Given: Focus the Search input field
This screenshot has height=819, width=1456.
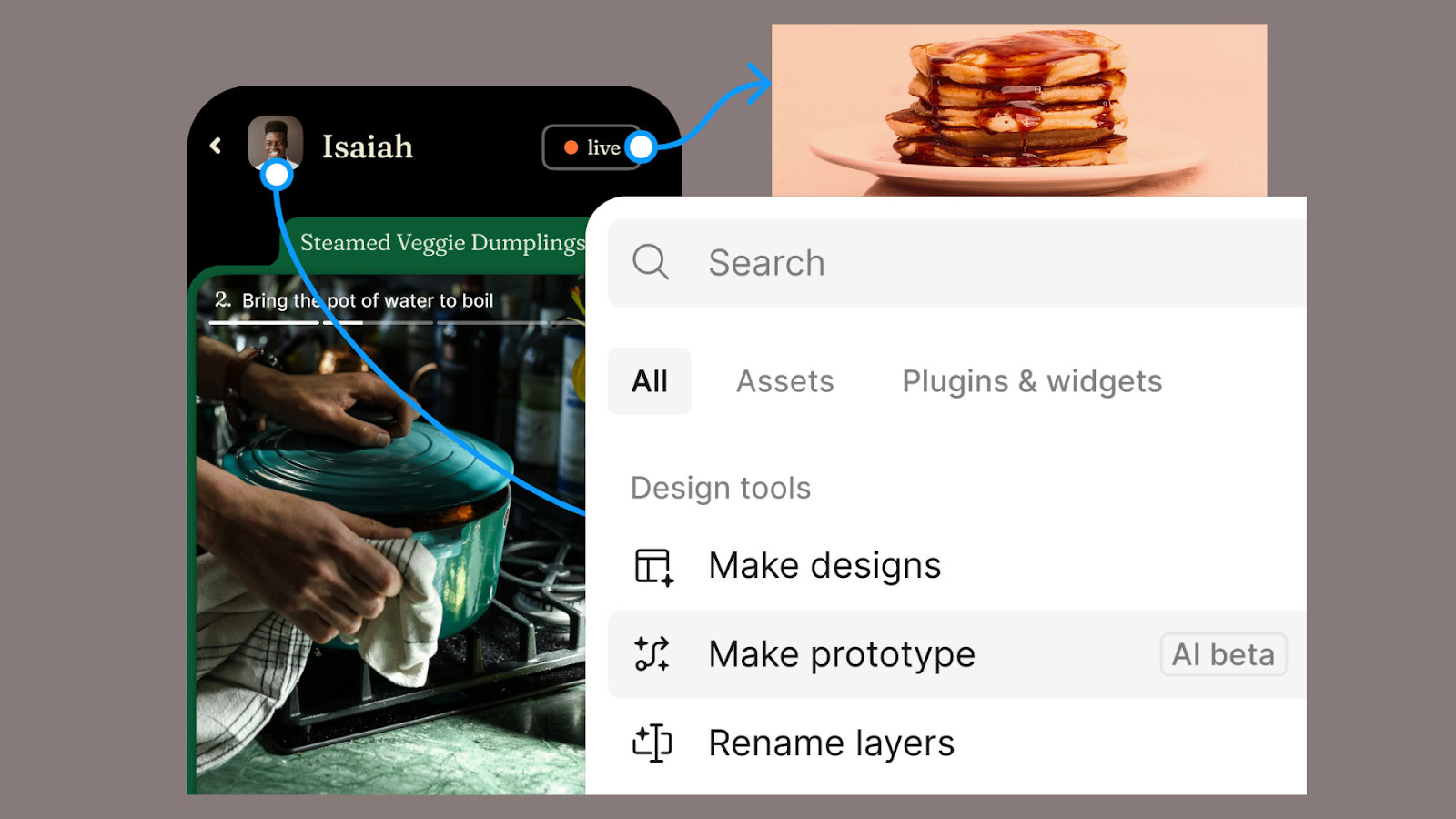Looking at the screenshot, I should point(957,263).
